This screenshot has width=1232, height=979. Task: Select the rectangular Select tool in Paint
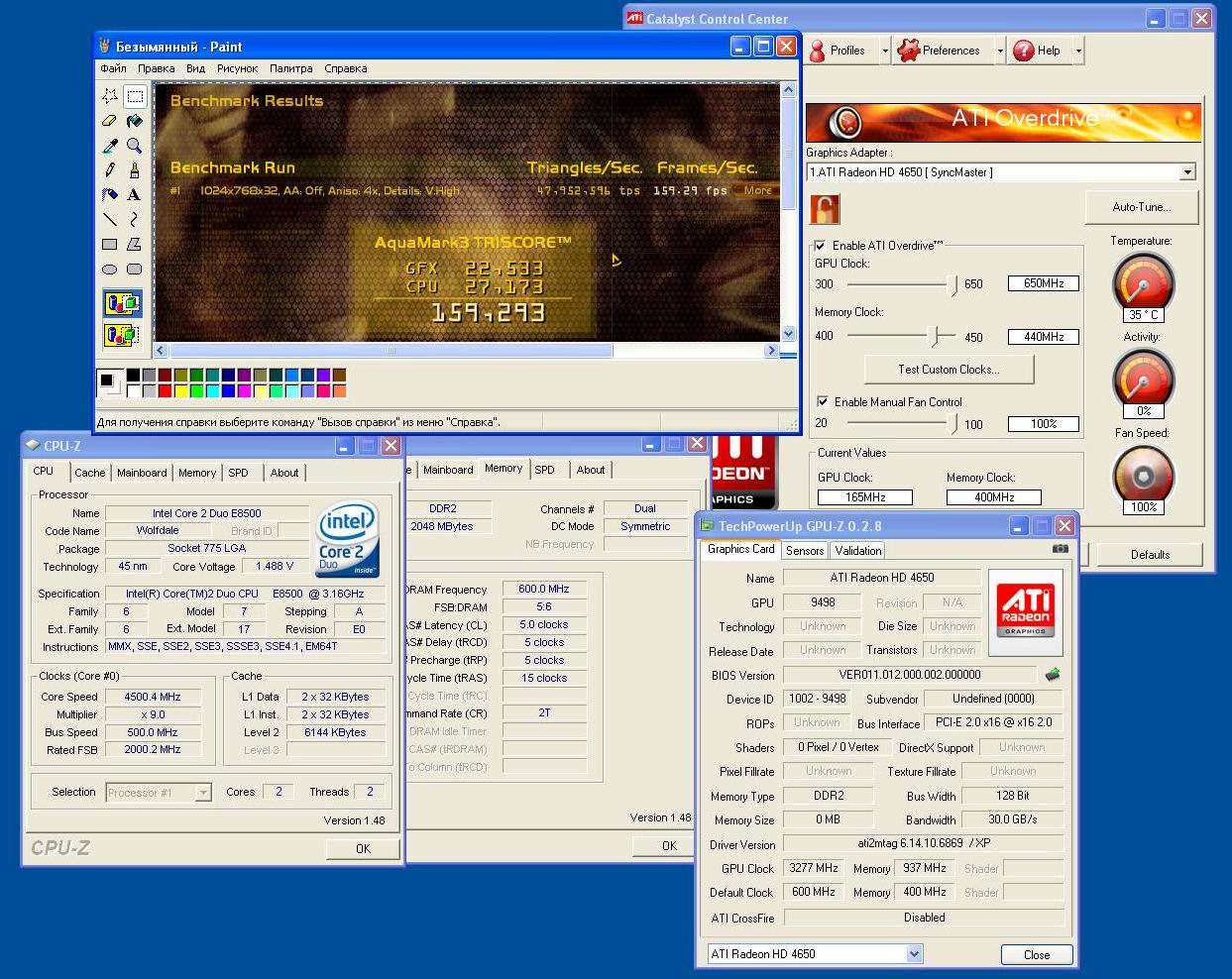click(135, 96)
